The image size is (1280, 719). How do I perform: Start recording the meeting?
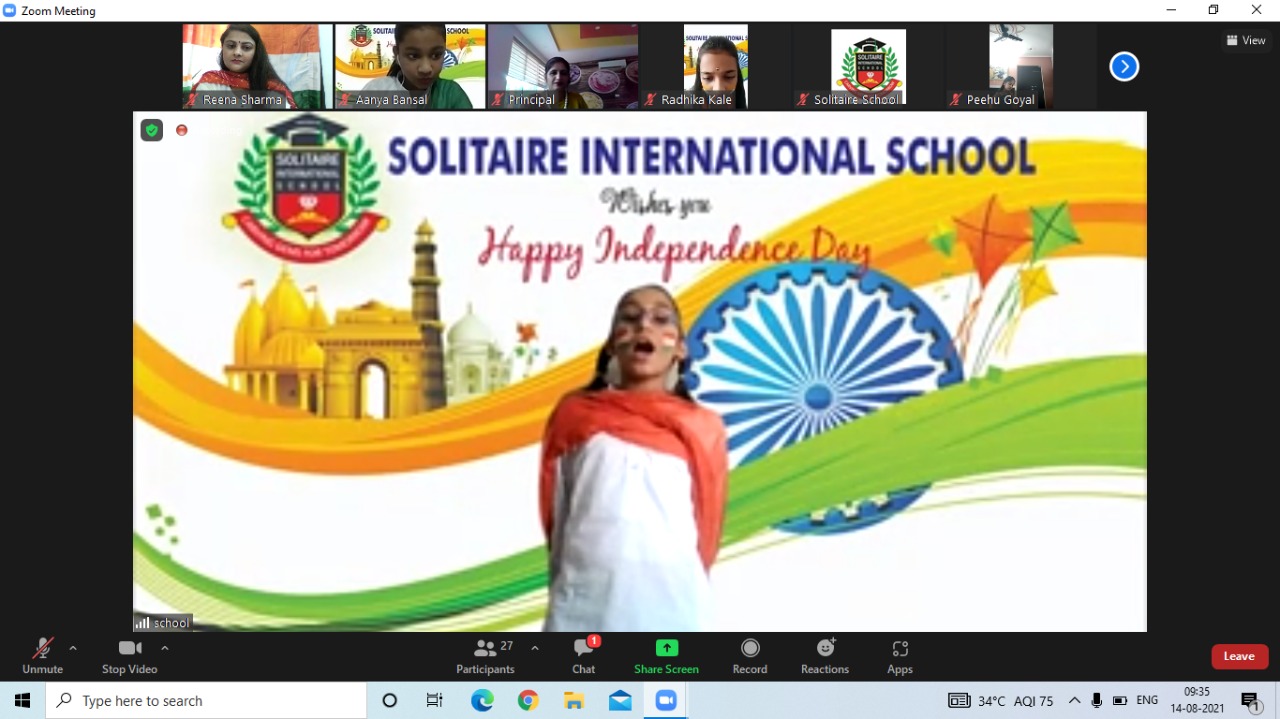tap(750, 656)
